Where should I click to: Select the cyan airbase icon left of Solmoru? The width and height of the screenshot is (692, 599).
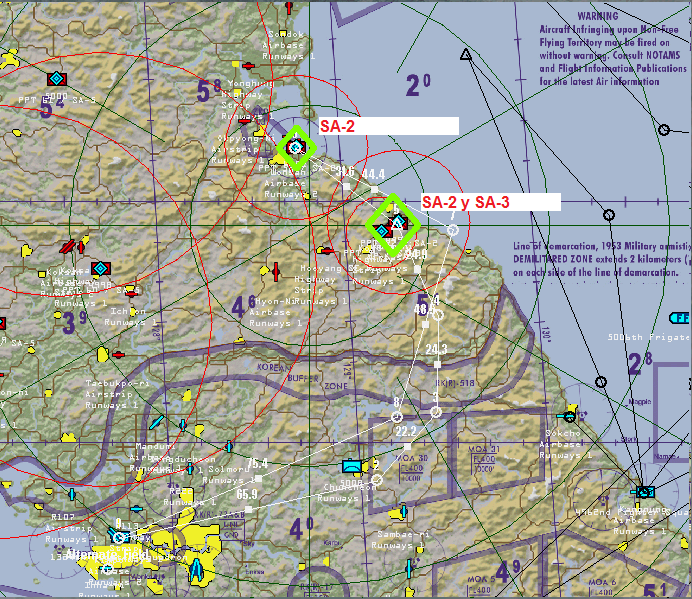190,468
